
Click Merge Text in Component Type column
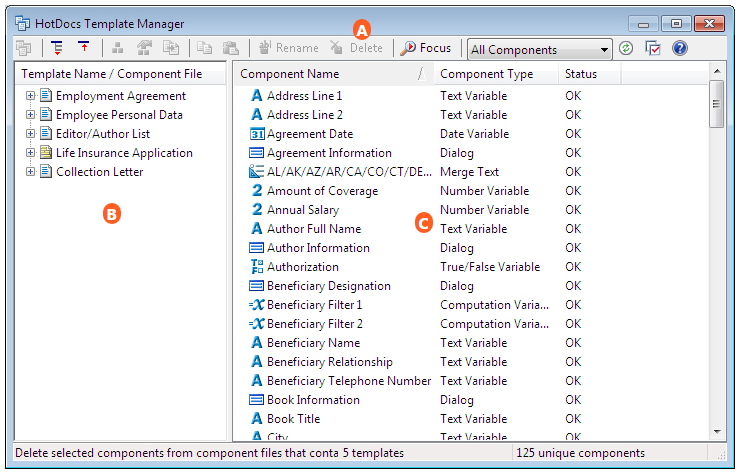[x=469, y=172]
